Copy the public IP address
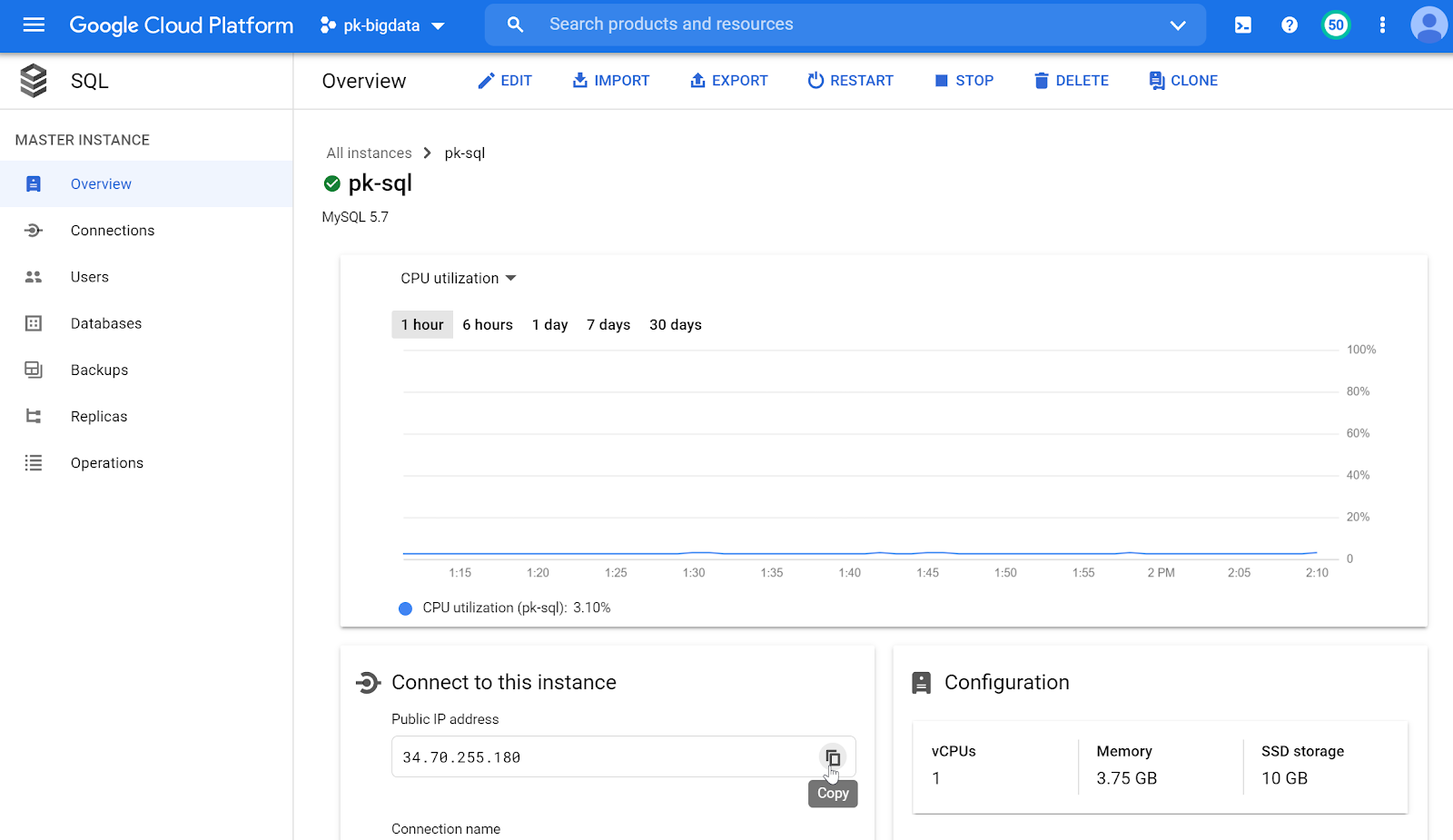This screenshot has width=1453, height=840. pos(833,757)
